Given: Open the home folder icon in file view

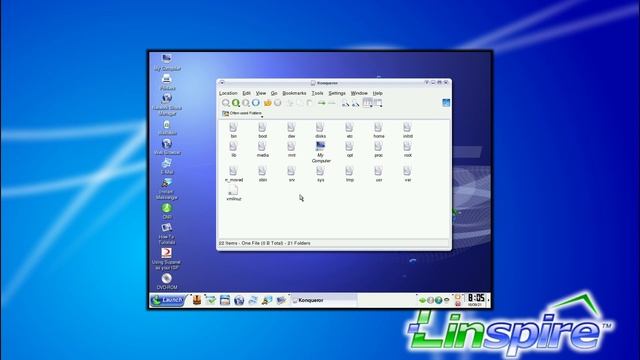Looking at the screenshot, I should (378, 131).
